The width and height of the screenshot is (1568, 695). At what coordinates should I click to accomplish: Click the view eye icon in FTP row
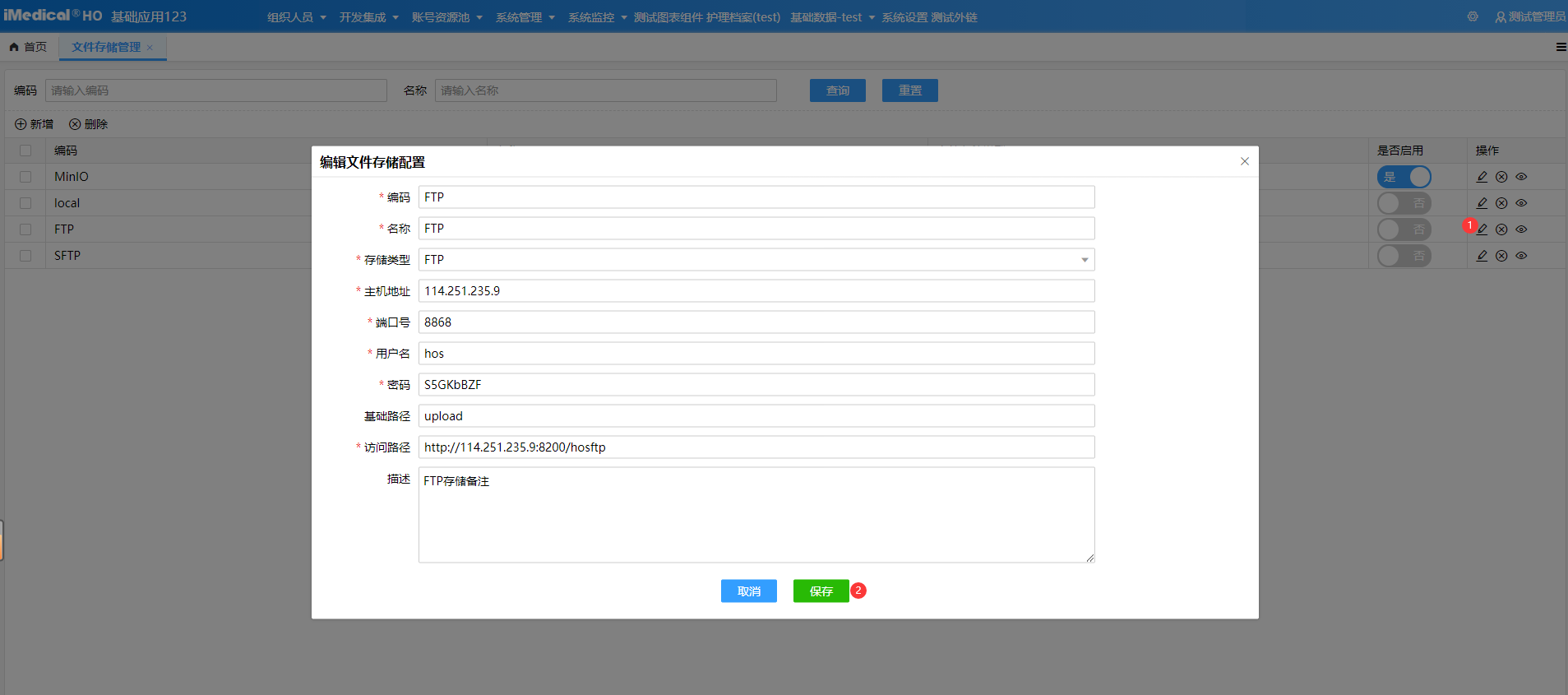click(x=1521, y=229)
